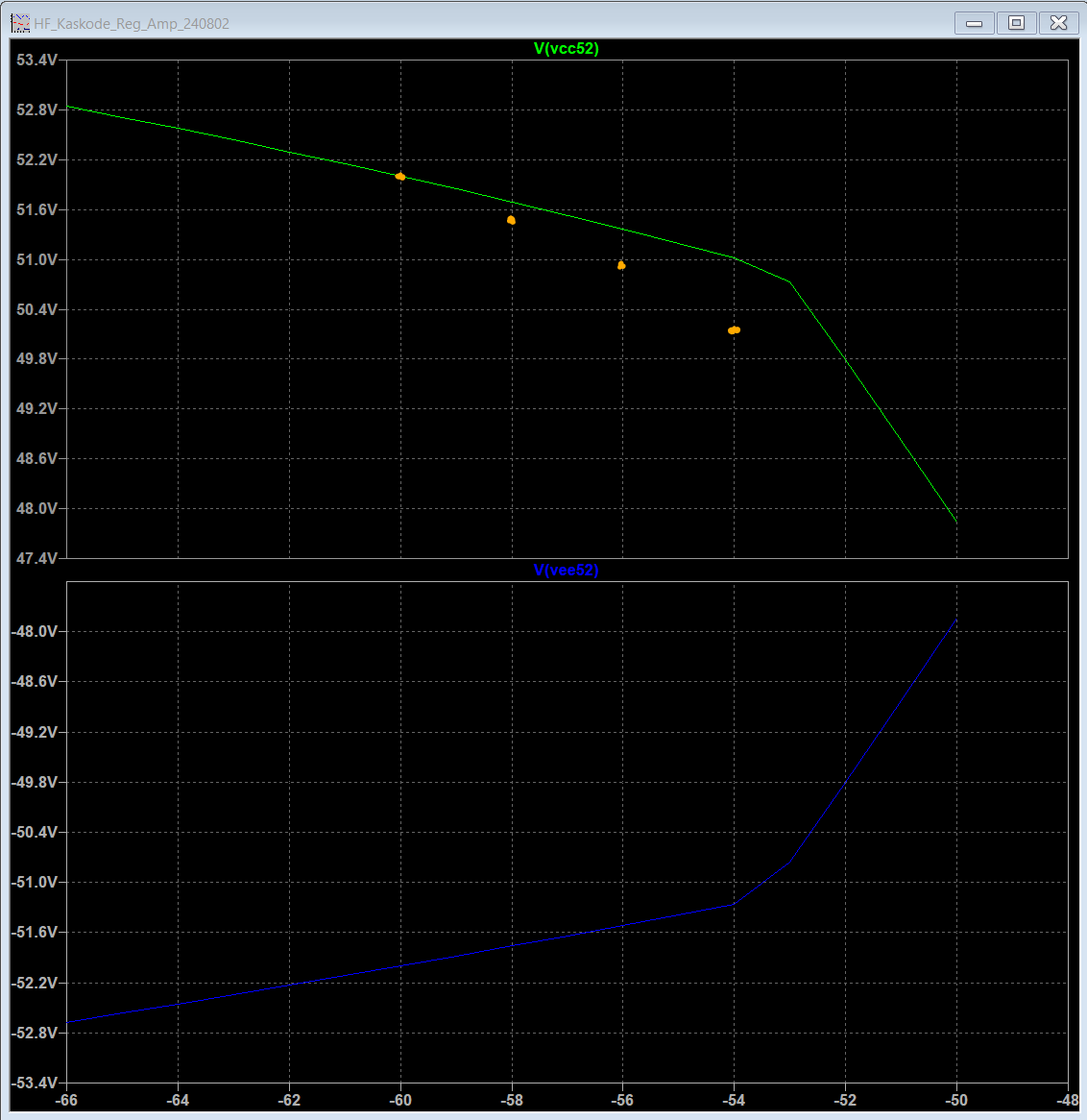Select the V(vcc52) trace label
1087x1120 pixels.
click(x=567, y=49)
